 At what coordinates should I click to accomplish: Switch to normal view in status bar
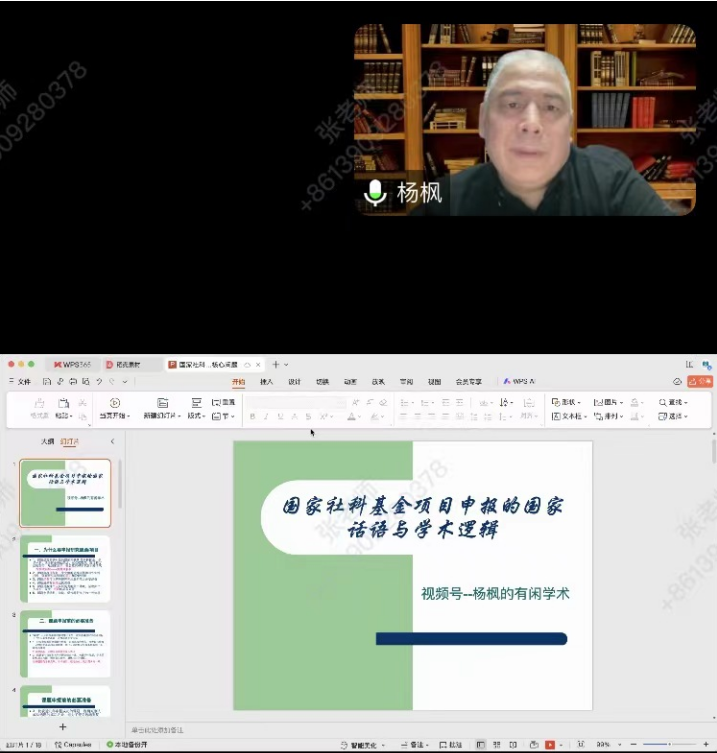pyautogui.click(x=481, y=745)
